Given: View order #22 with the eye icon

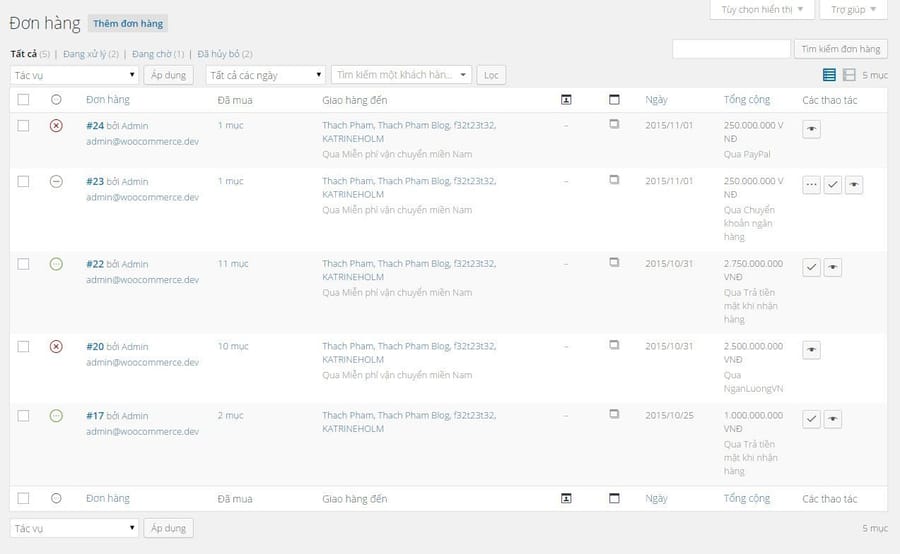Looking at the screenshot, I should [x=833, y=268].
